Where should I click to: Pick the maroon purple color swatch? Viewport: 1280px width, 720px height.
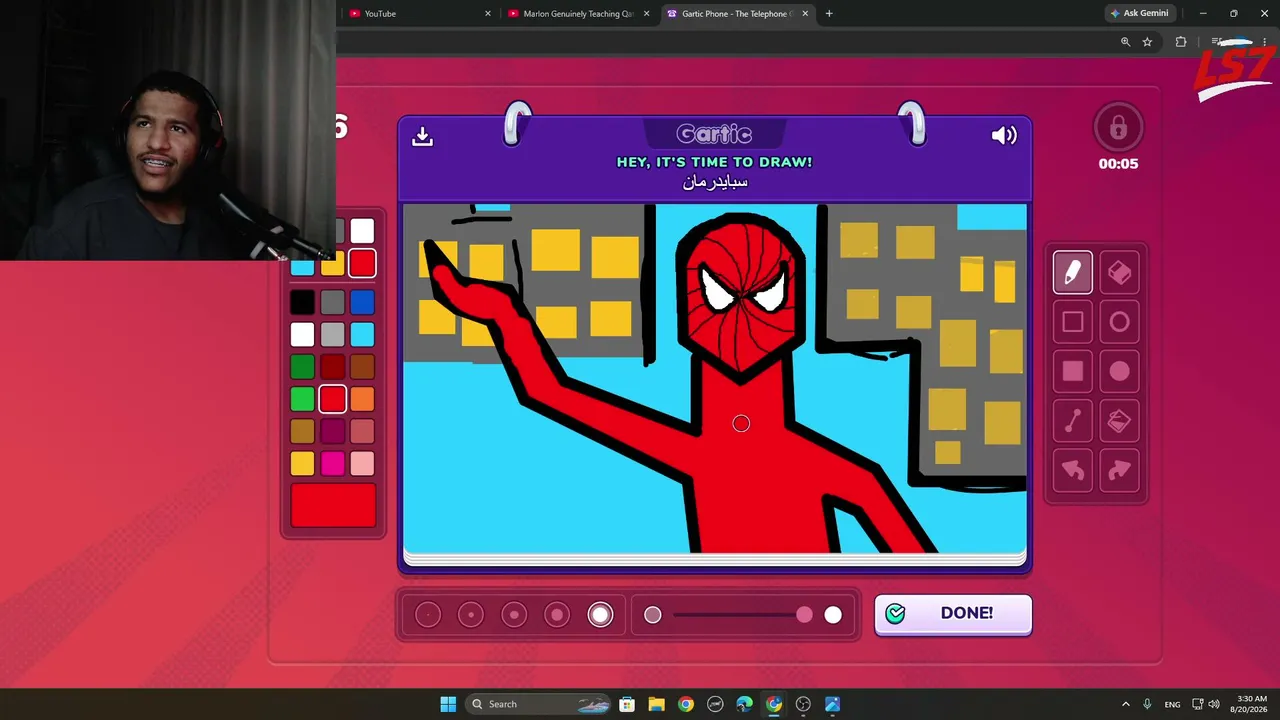(x=332, y=431)
